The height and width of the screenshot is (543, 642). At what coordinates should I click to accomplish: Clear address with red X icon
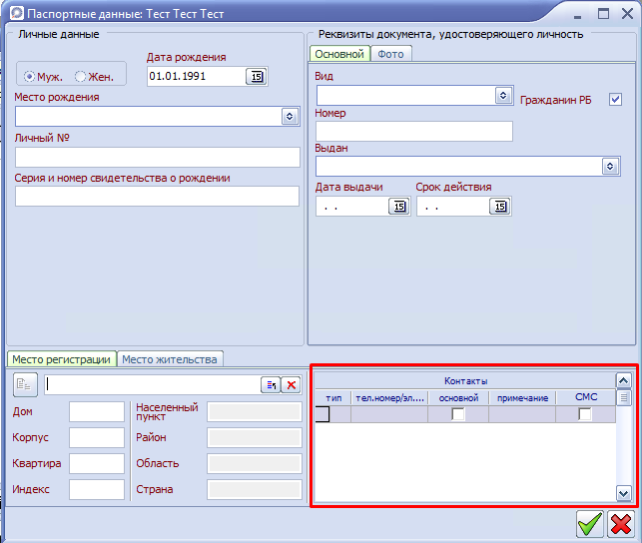290,385
